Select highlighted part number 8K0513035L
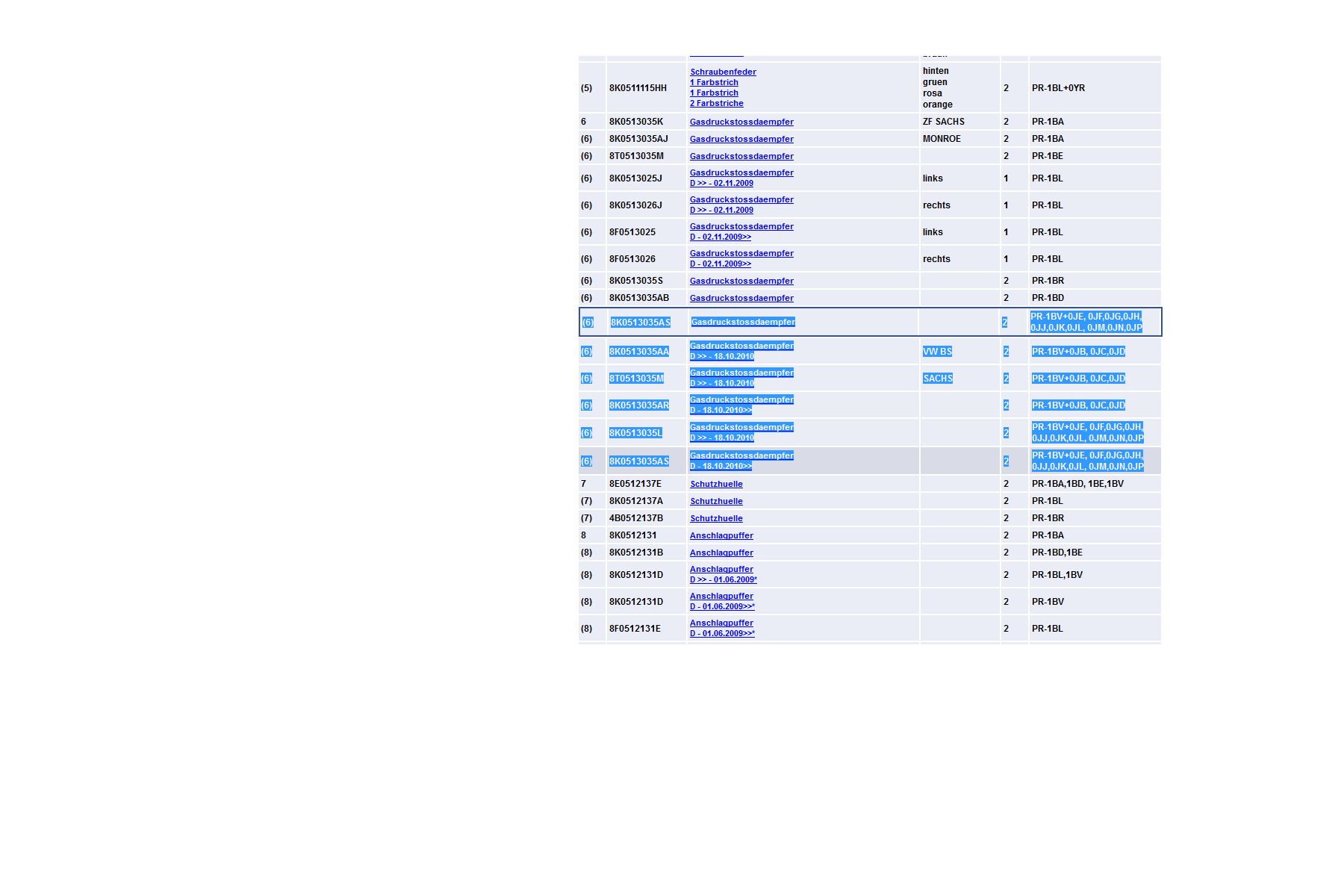Screen dimensions: 1344x896 coord(635,433)
